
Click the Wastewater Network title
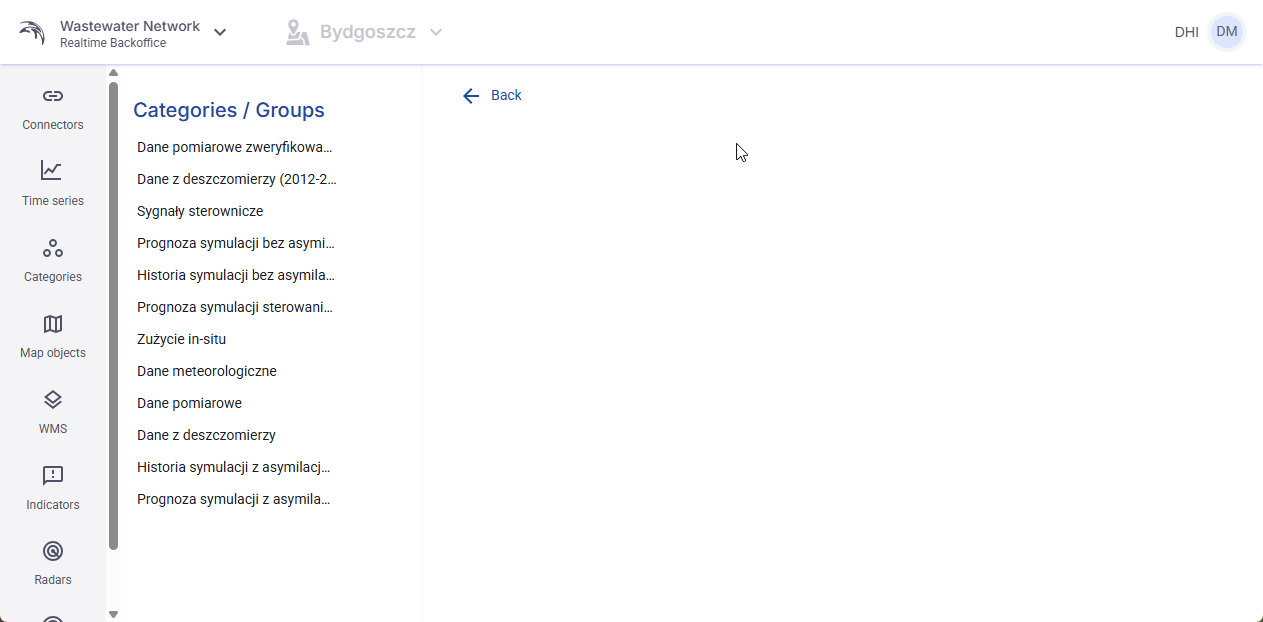[x=130, y=26]
